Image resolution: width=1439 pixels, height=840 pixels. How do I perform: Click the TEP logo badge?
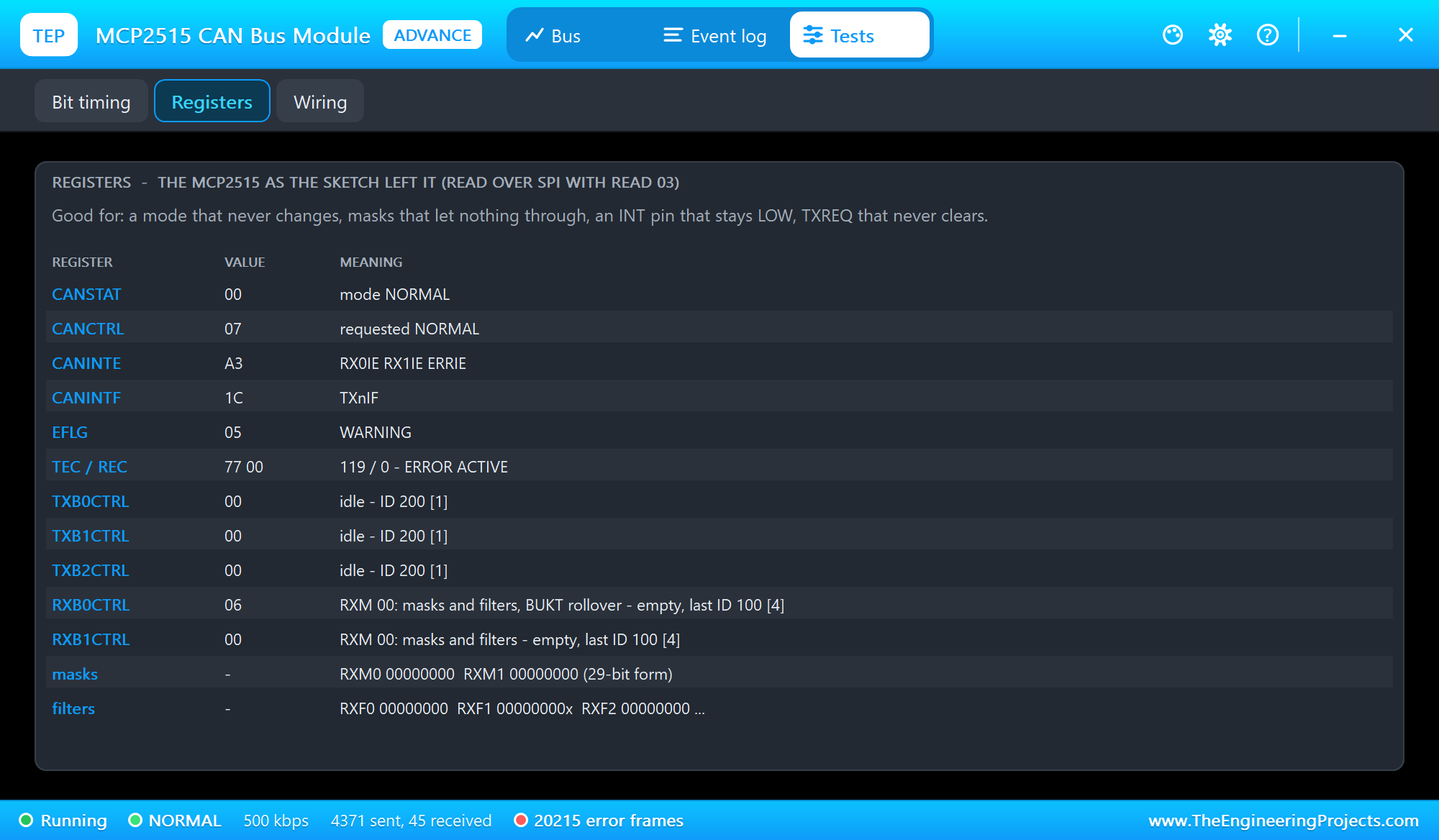(x=49, y=35)
